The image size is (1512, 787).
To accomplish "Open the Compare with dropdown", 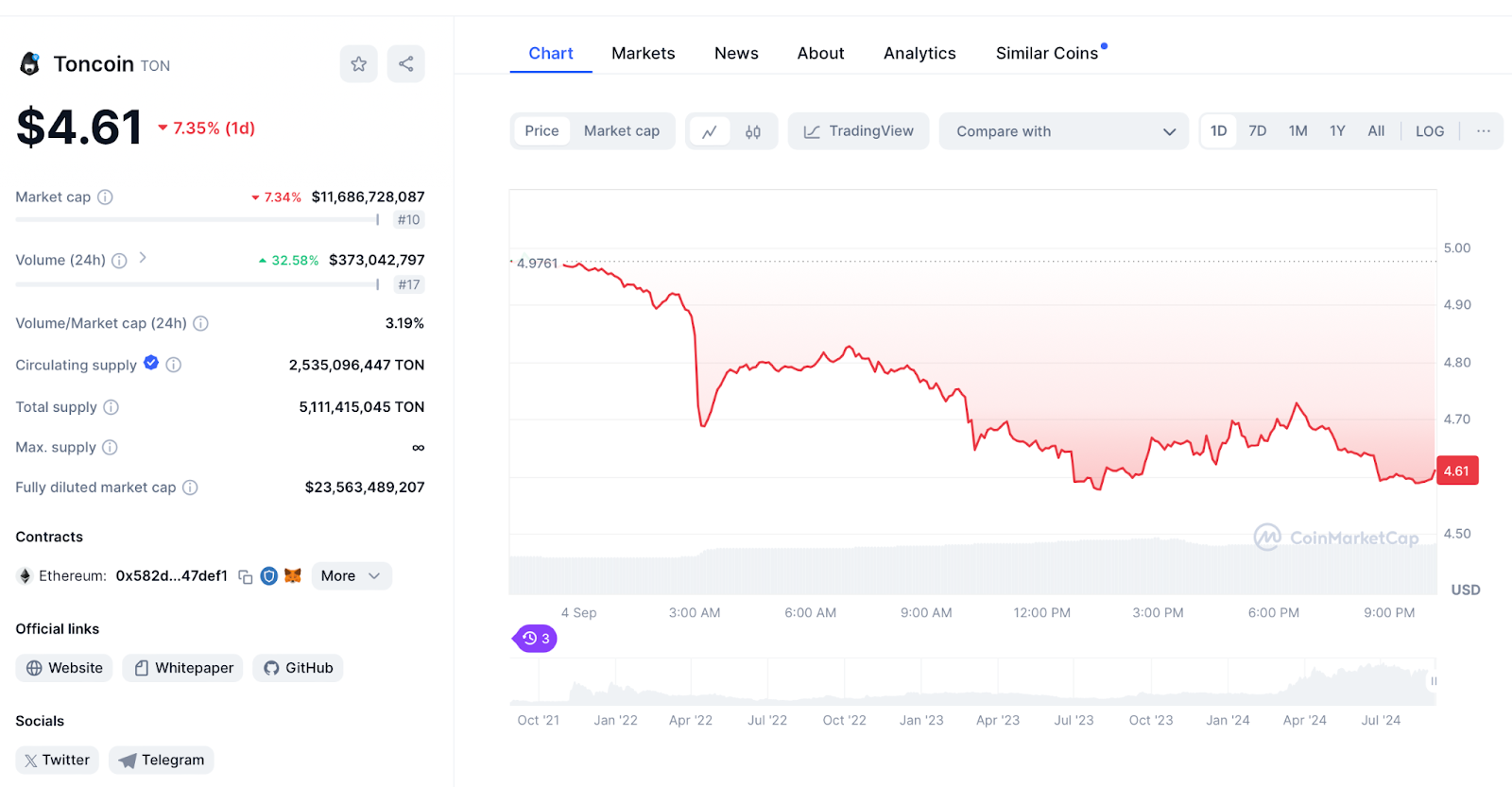I will tap(1063, 131).
